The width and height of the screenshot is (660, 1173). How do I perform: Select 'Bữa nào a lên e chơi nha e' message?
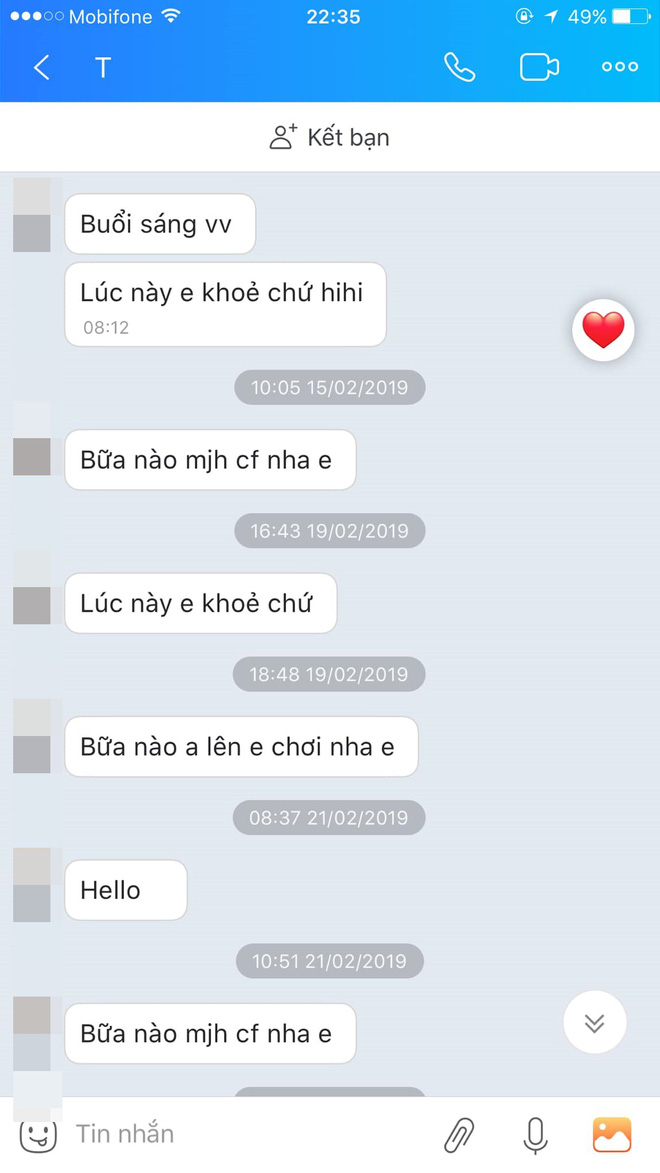[241, 747]
